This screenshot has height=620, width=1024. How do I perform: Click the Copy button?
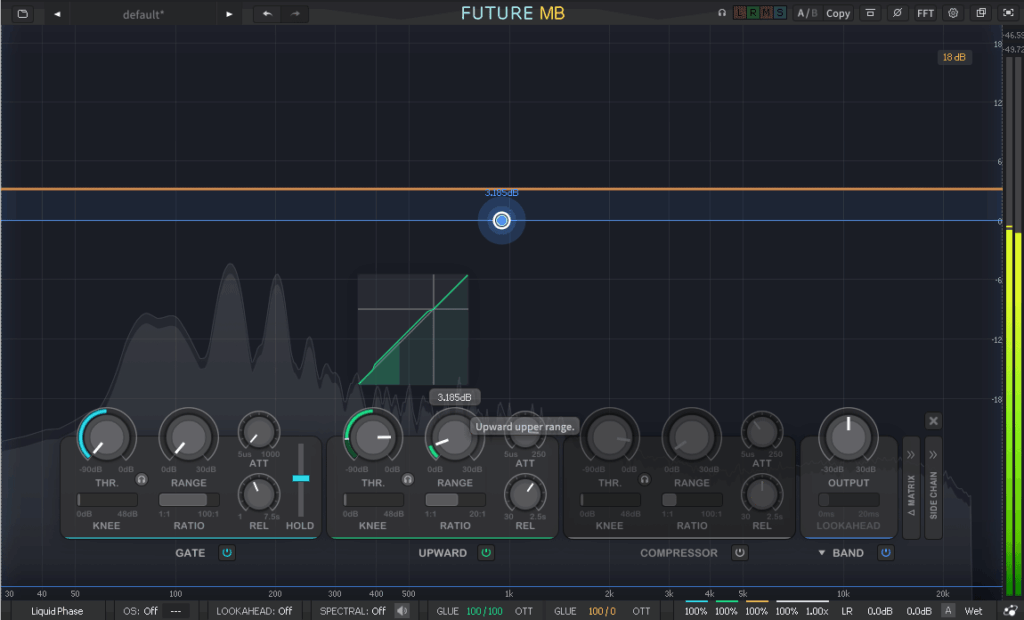(x=838, y=14)
